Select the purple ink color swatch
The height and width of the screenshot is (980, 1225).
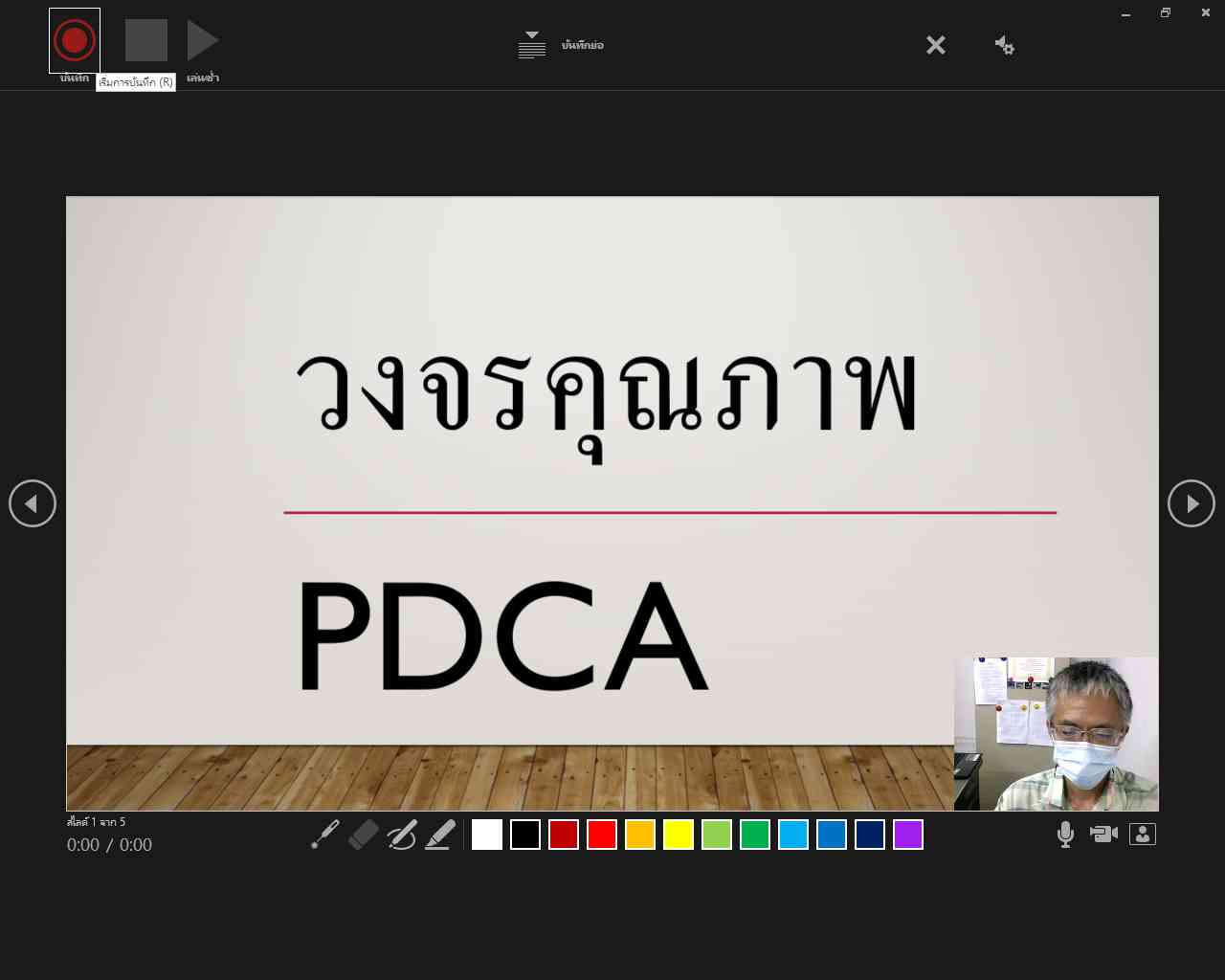(x=908, y=835)
